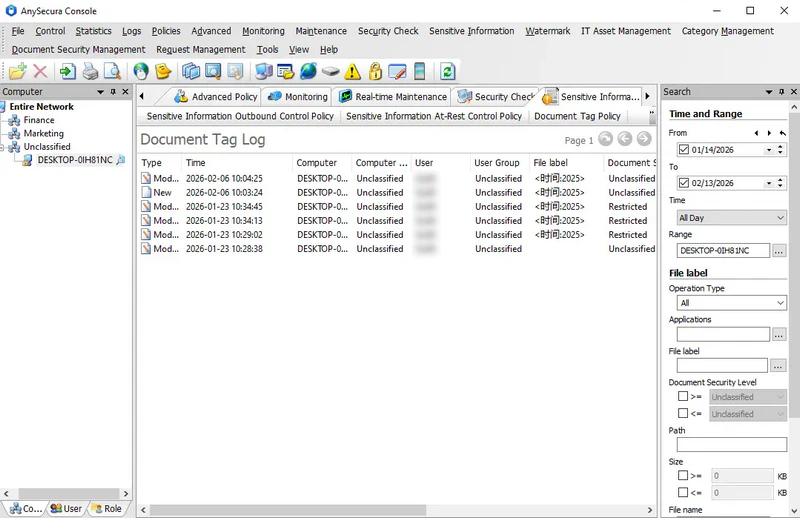Click the yellow warning triangle icon
Viewport: 800px width, 518px height.
pos(353,71)
